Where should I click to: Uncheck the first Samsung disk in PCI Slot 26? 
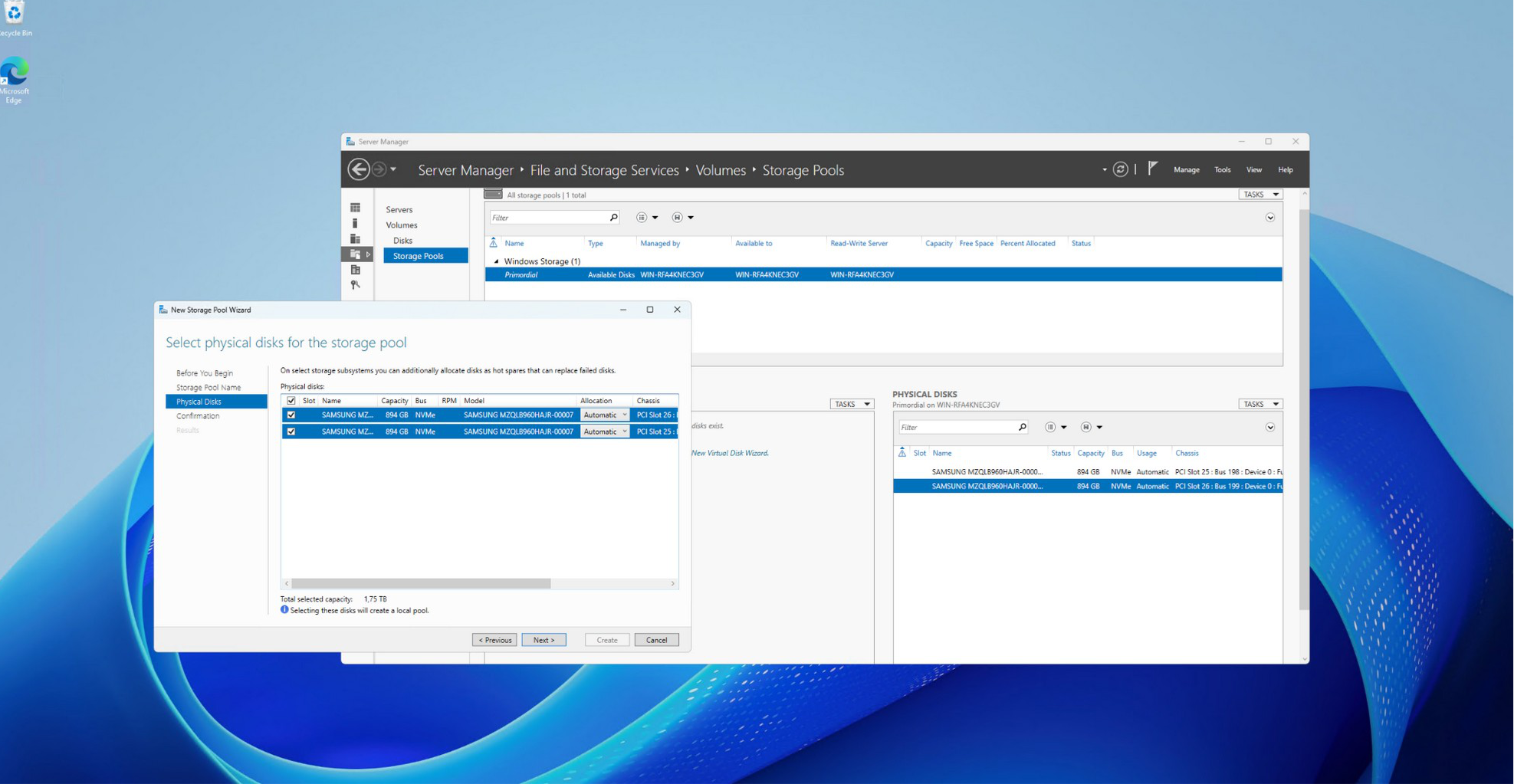tap(291, 415)
